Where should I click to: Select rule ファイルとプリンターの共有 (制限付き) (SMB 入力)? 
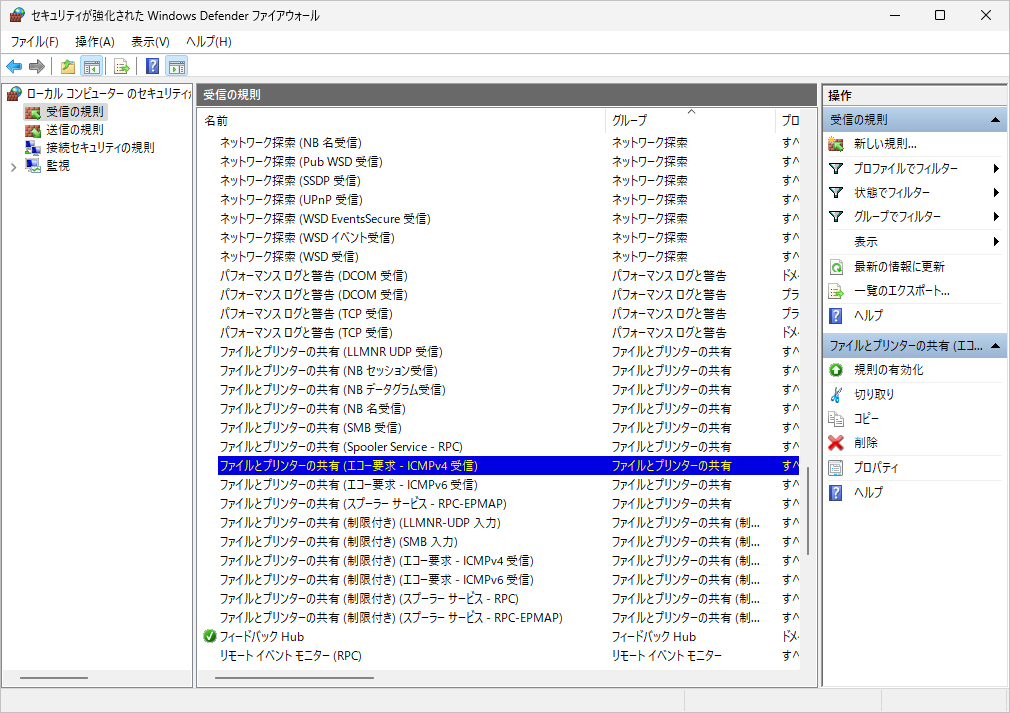pos(339,542)
